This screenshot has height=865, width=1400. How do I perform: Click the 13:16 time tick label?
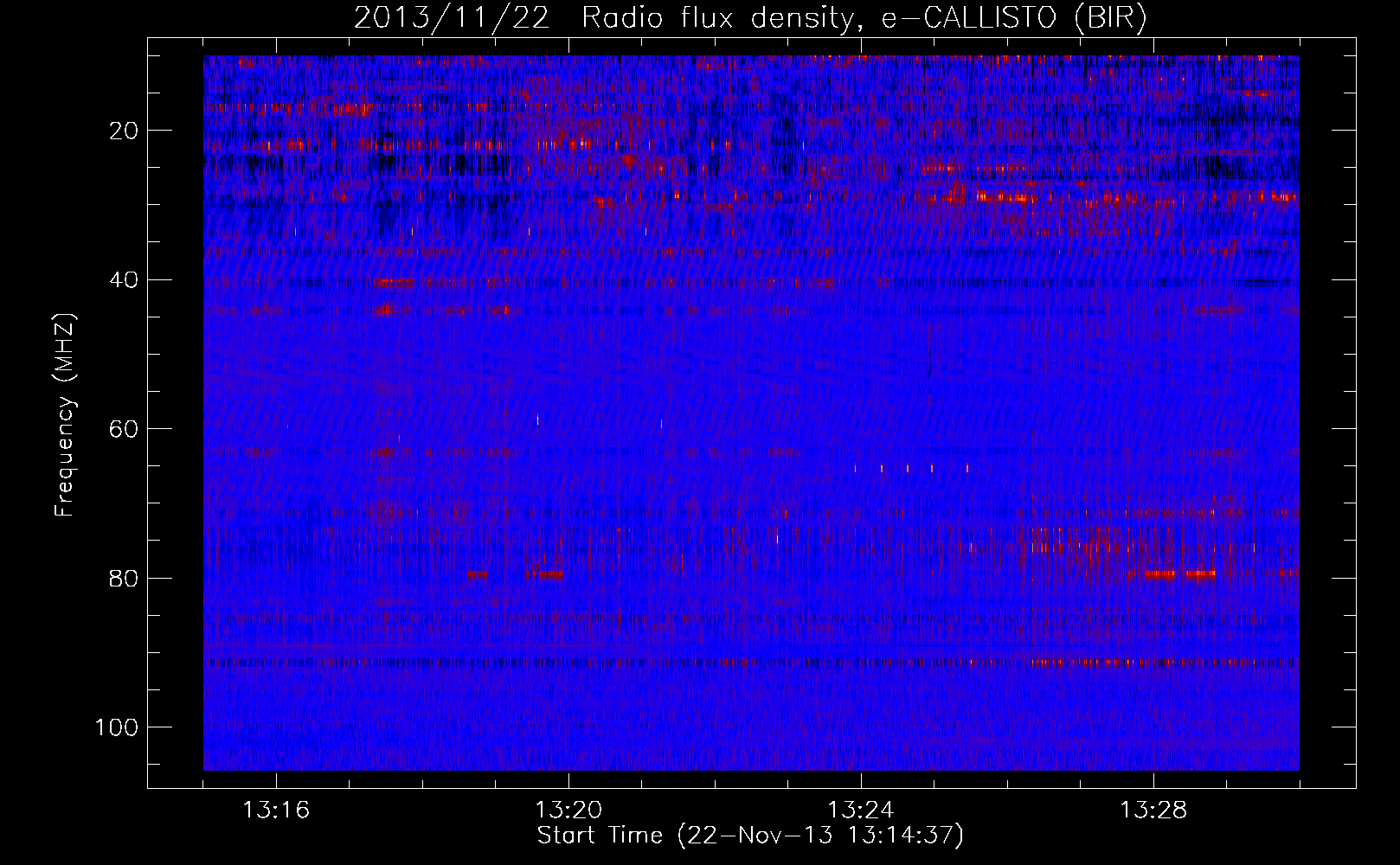276,811
